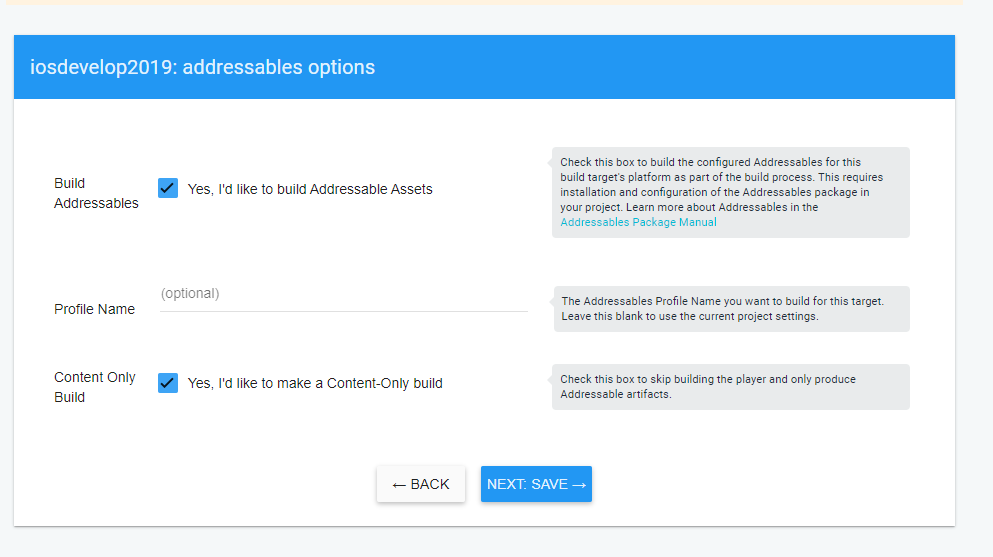Click the "Profile Name" field label

click(x=94, y=309)
